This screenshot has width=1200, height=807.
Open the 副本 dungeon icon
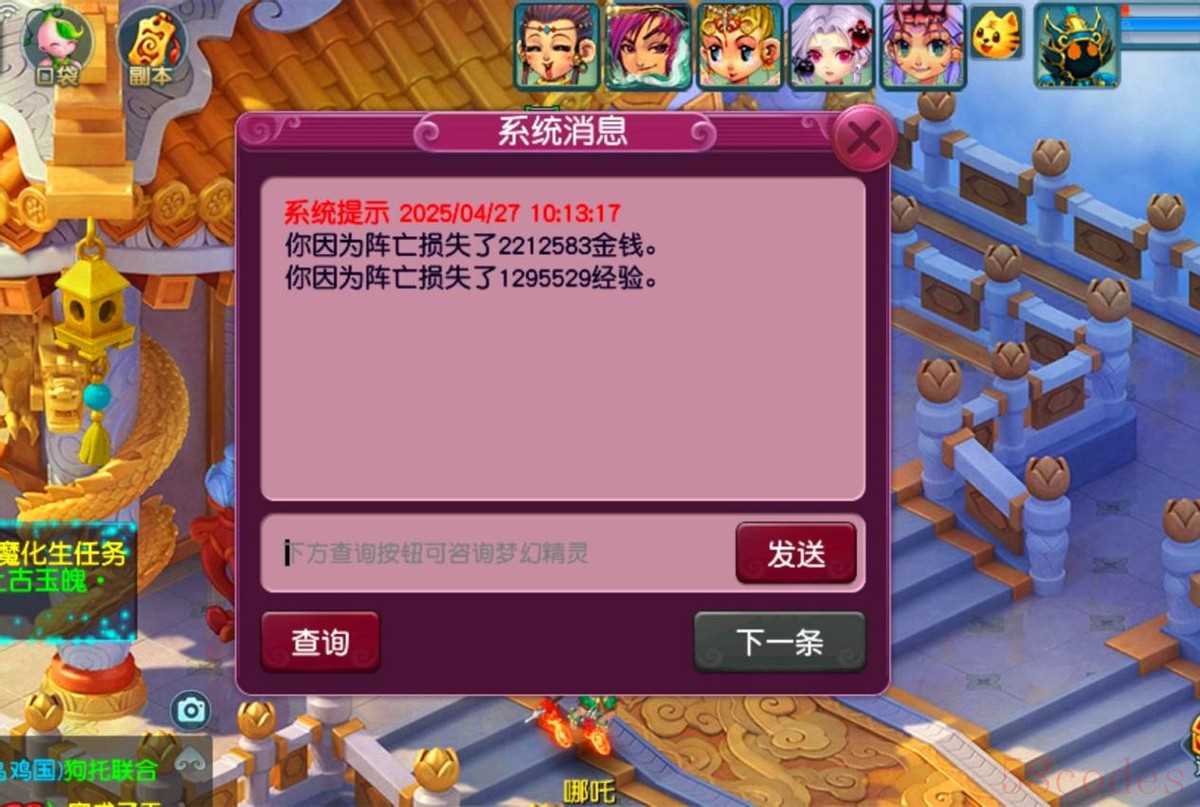(152, 47)
